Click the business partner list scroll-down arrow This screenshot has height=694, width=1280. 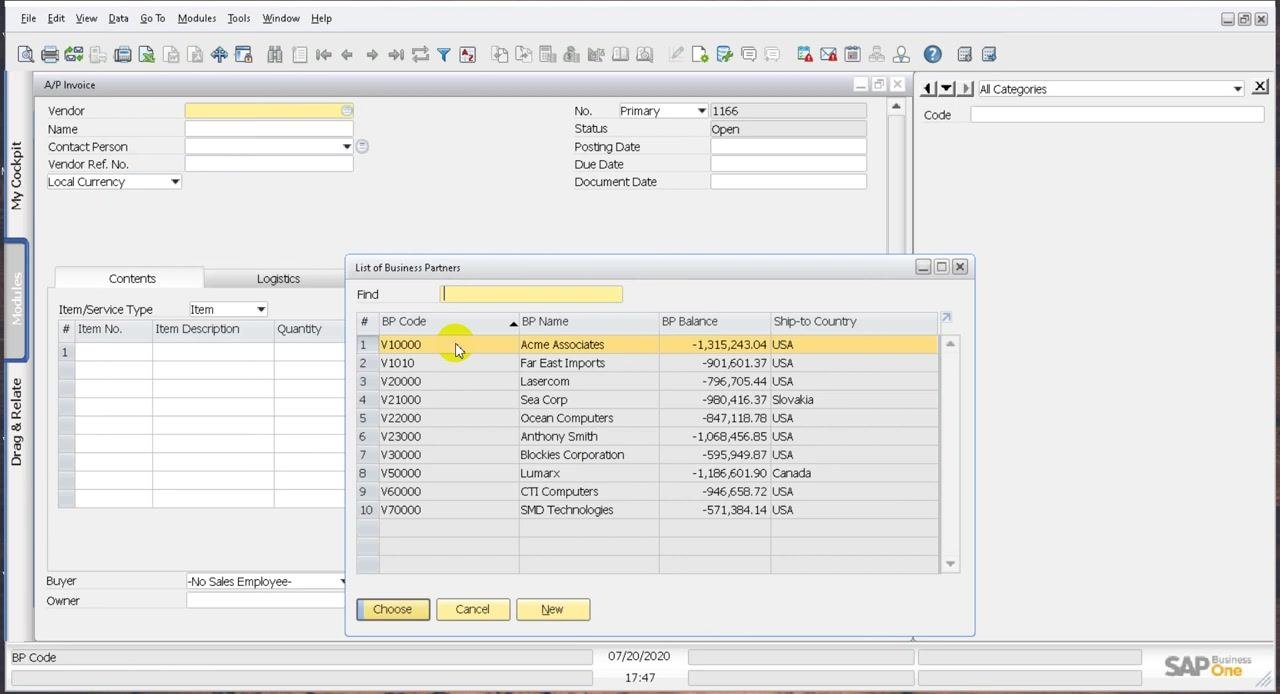(x=950, y=564)
